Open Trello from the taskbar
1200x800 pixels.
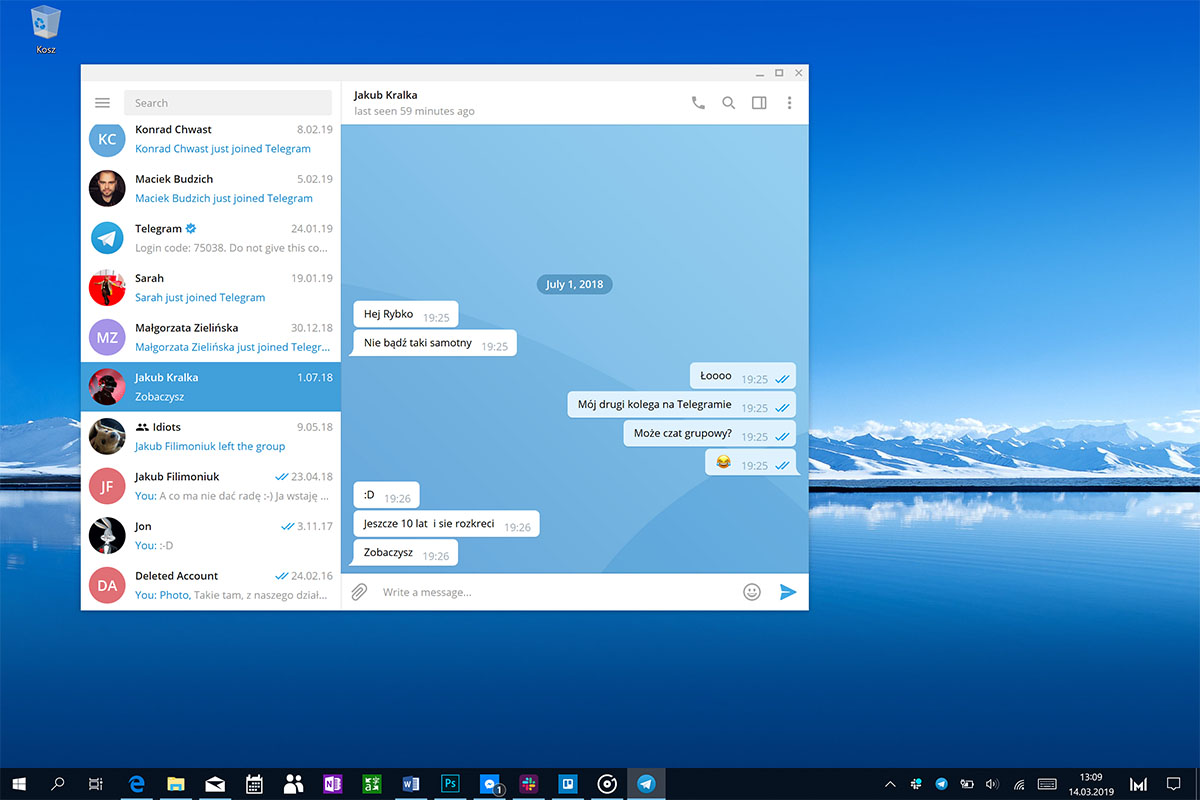click(567, 785)
